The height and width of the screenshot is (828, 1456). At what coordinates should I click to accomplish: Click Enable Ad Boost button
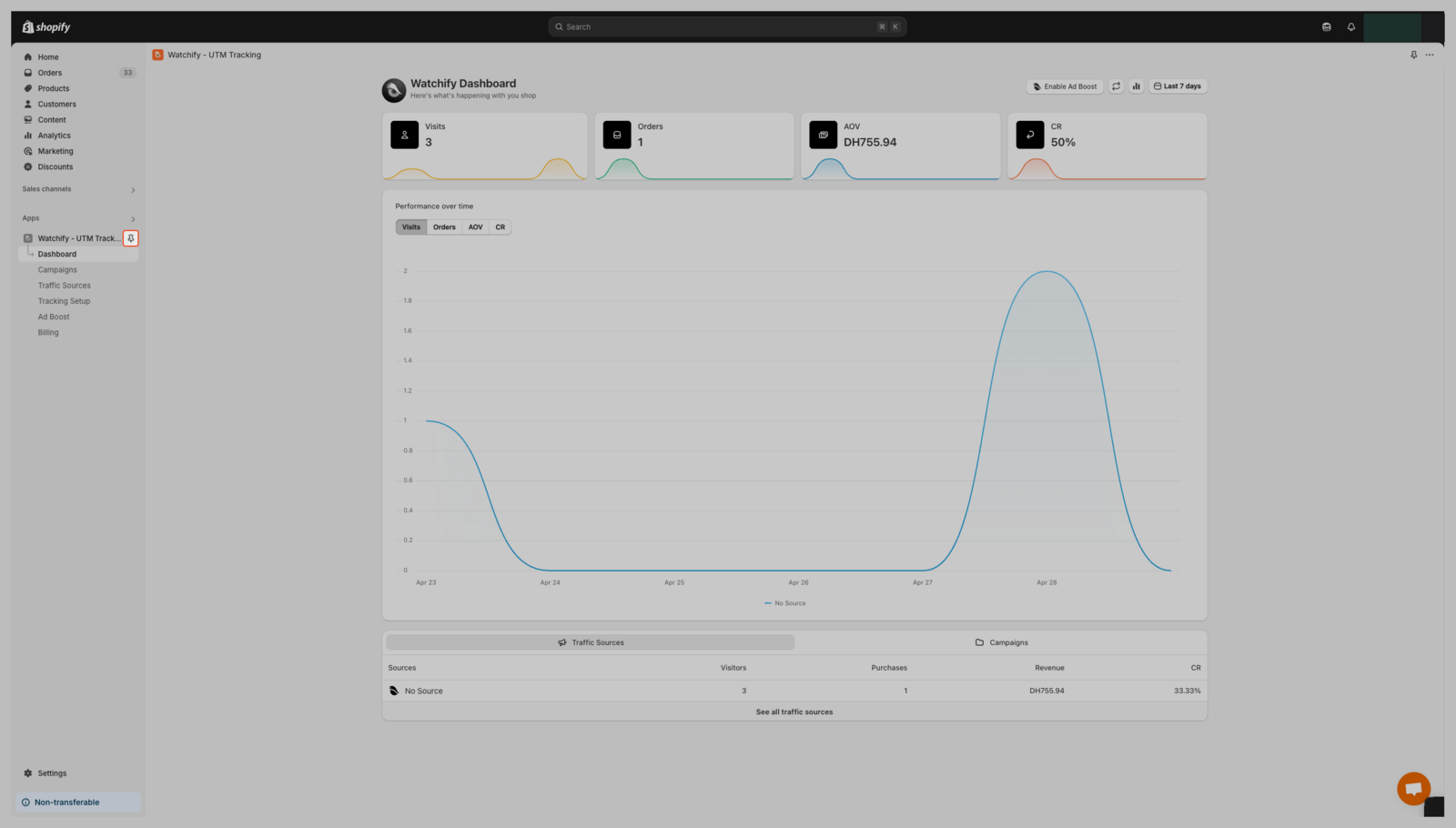[x=1064, y=86]
